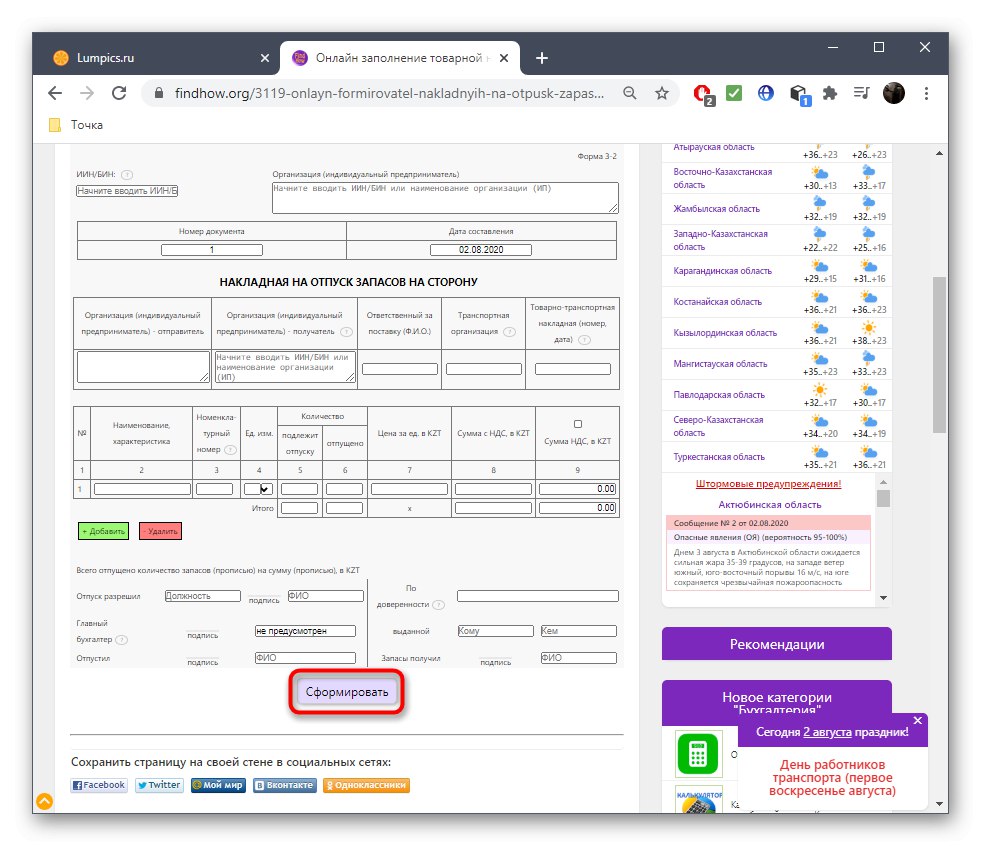Select the Онлайн заполнение товарной tab
The width and height of the screenshot is (981, 846).
point(390,57)
